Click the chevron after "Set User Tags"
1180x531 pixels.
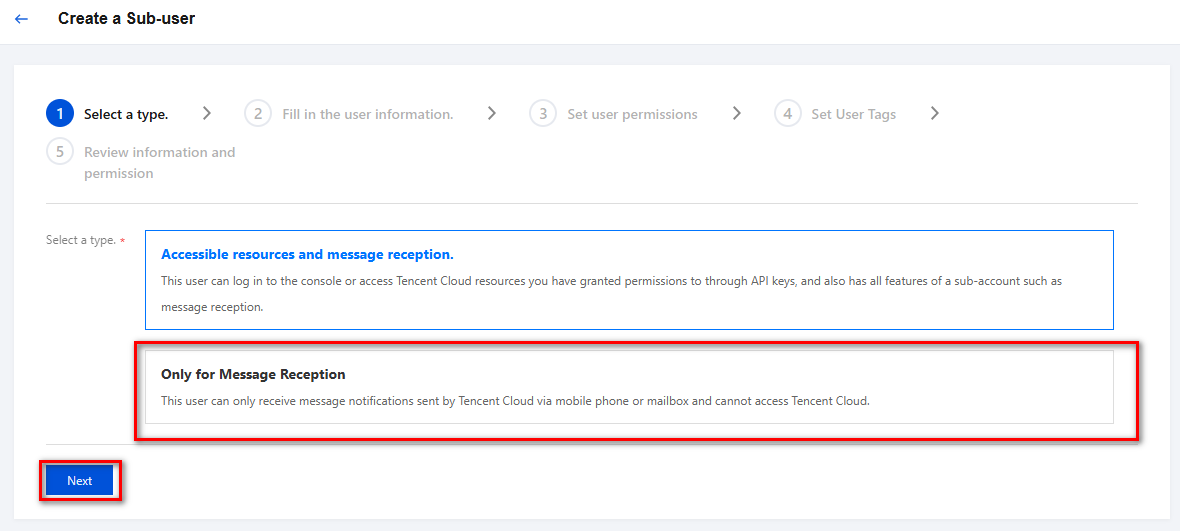[934, 114]
